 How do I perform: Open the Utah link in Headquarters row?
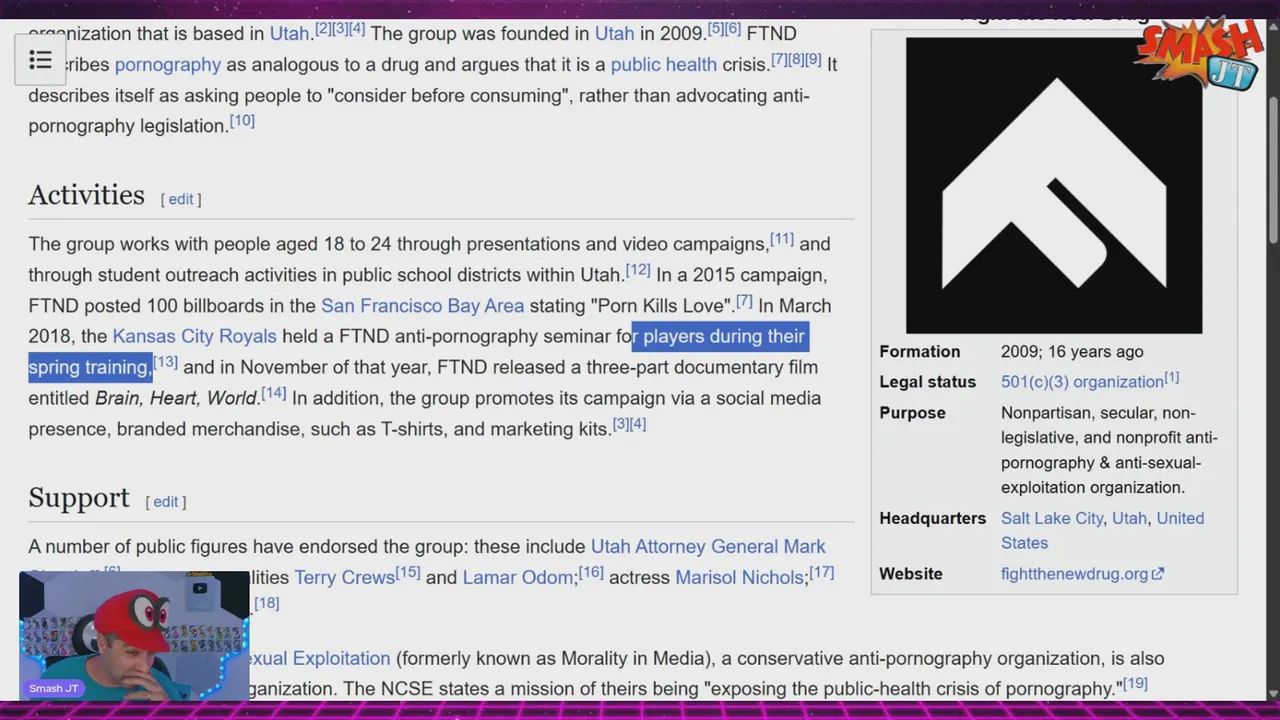point(1130,518)
